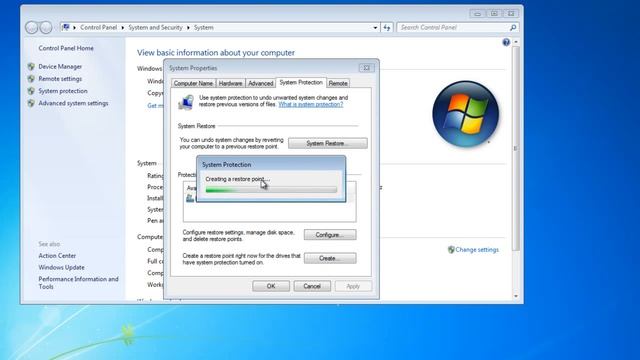
Task: Close the System Properties dialog
Action: click(x=367, y=68)
